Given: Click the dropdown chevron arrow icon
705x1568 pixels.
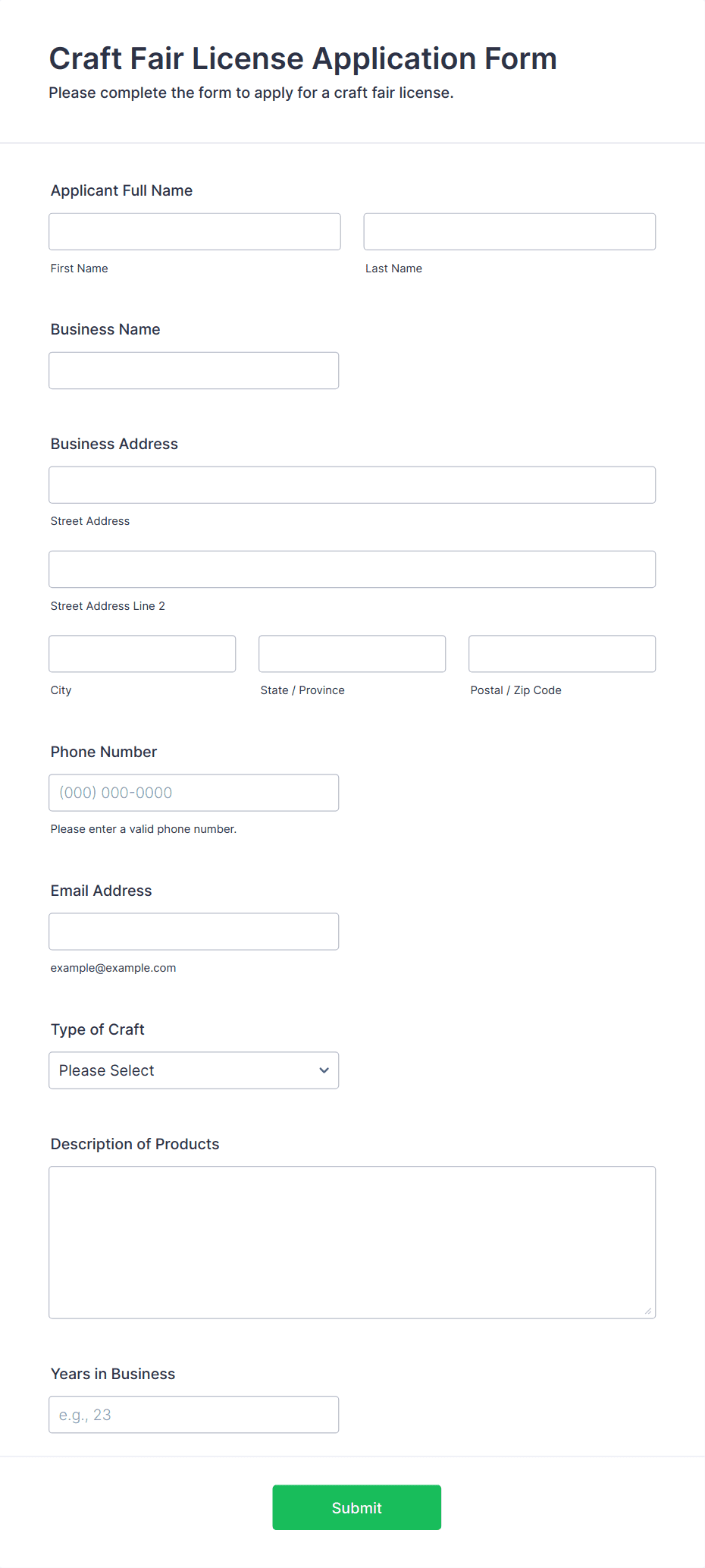Looking at the screenshot, I should point(324,1070).
